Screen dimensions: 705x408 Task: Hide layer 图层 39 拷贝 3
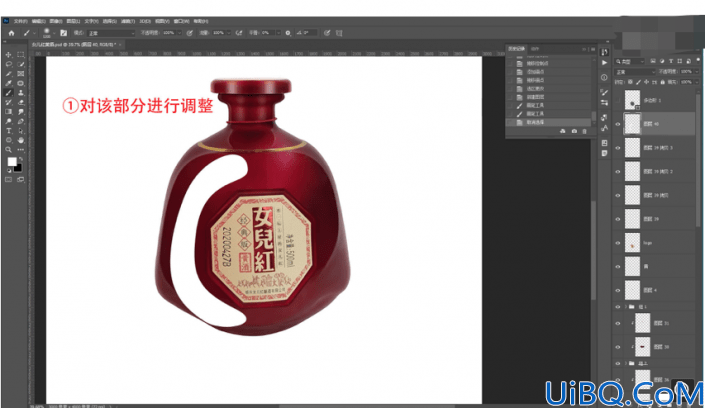[618, 148]
